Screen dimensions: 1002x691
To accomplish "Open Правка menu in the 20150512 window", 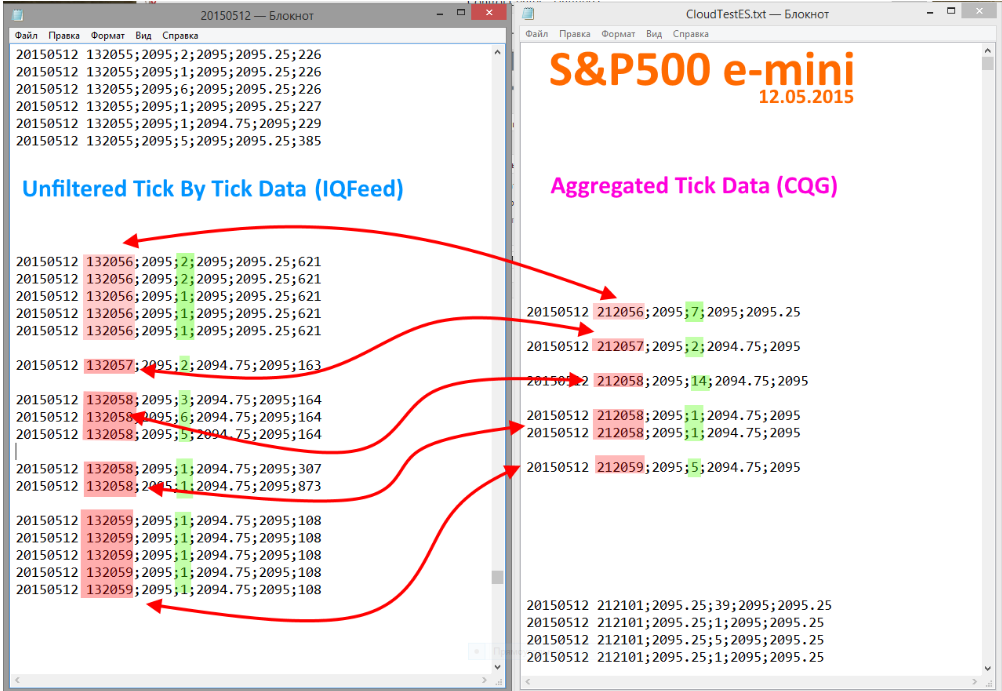I will coord(64,36).
